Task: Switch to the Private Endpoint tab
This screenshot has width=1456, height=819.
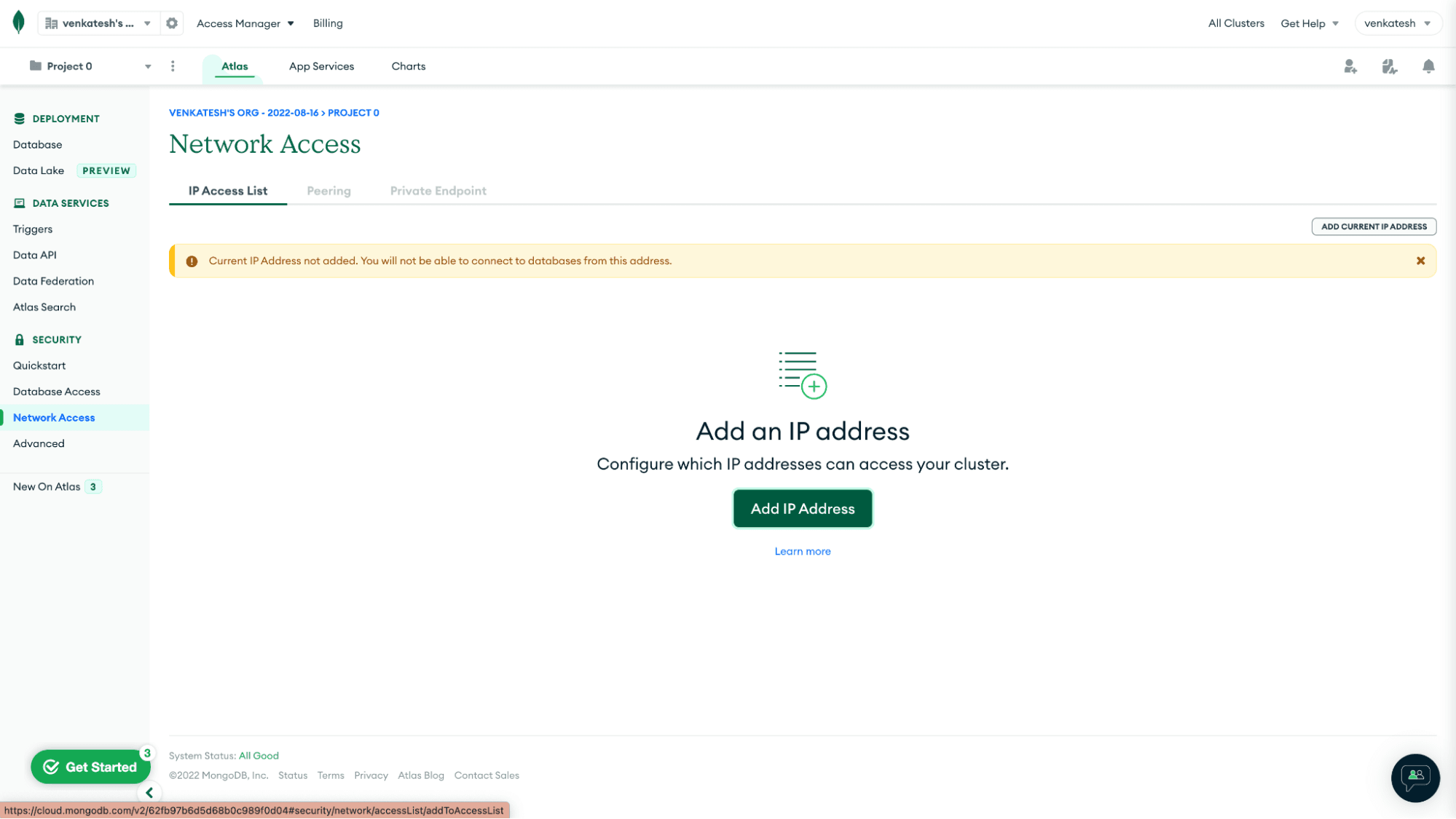Action: pyautogui.click(x=438, y=190)
